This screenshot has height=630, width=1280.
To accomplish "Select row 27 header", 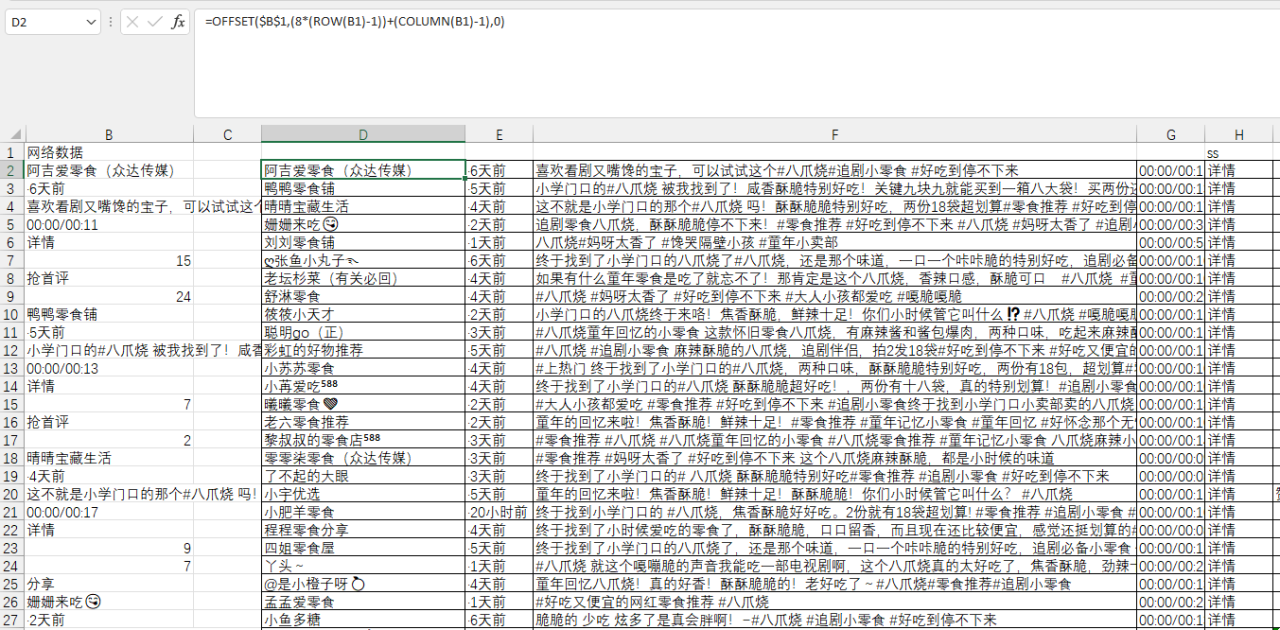I will [12, 621].
